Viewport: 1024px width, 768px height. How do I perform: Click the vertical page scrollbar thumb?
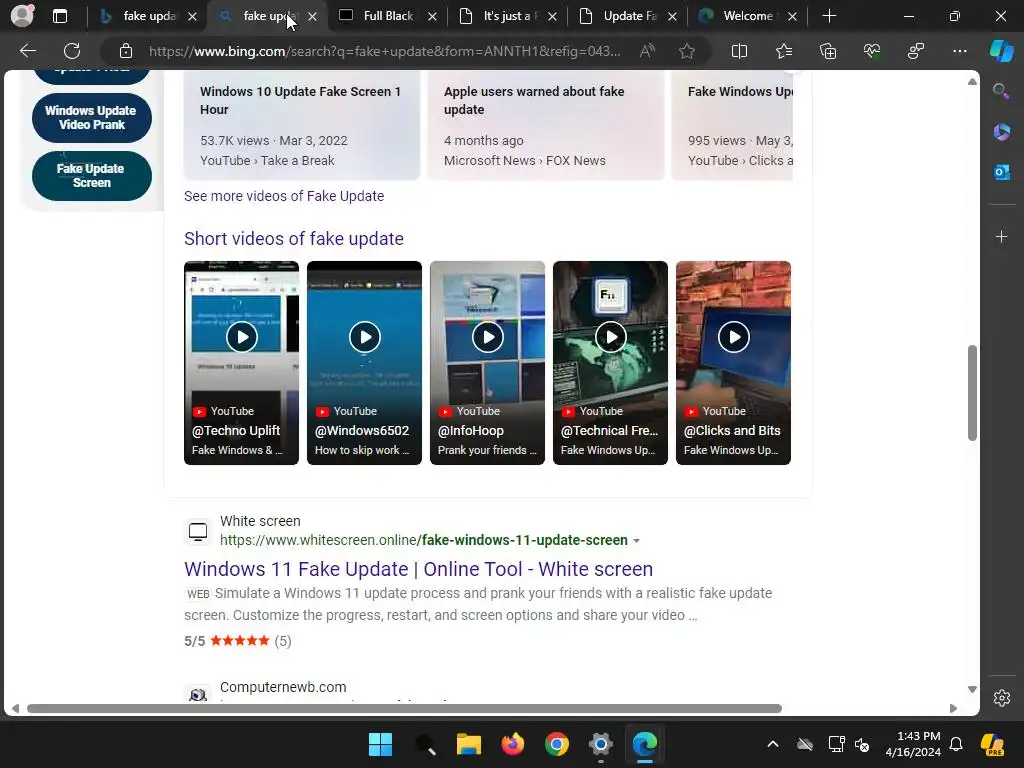point(972,393)
